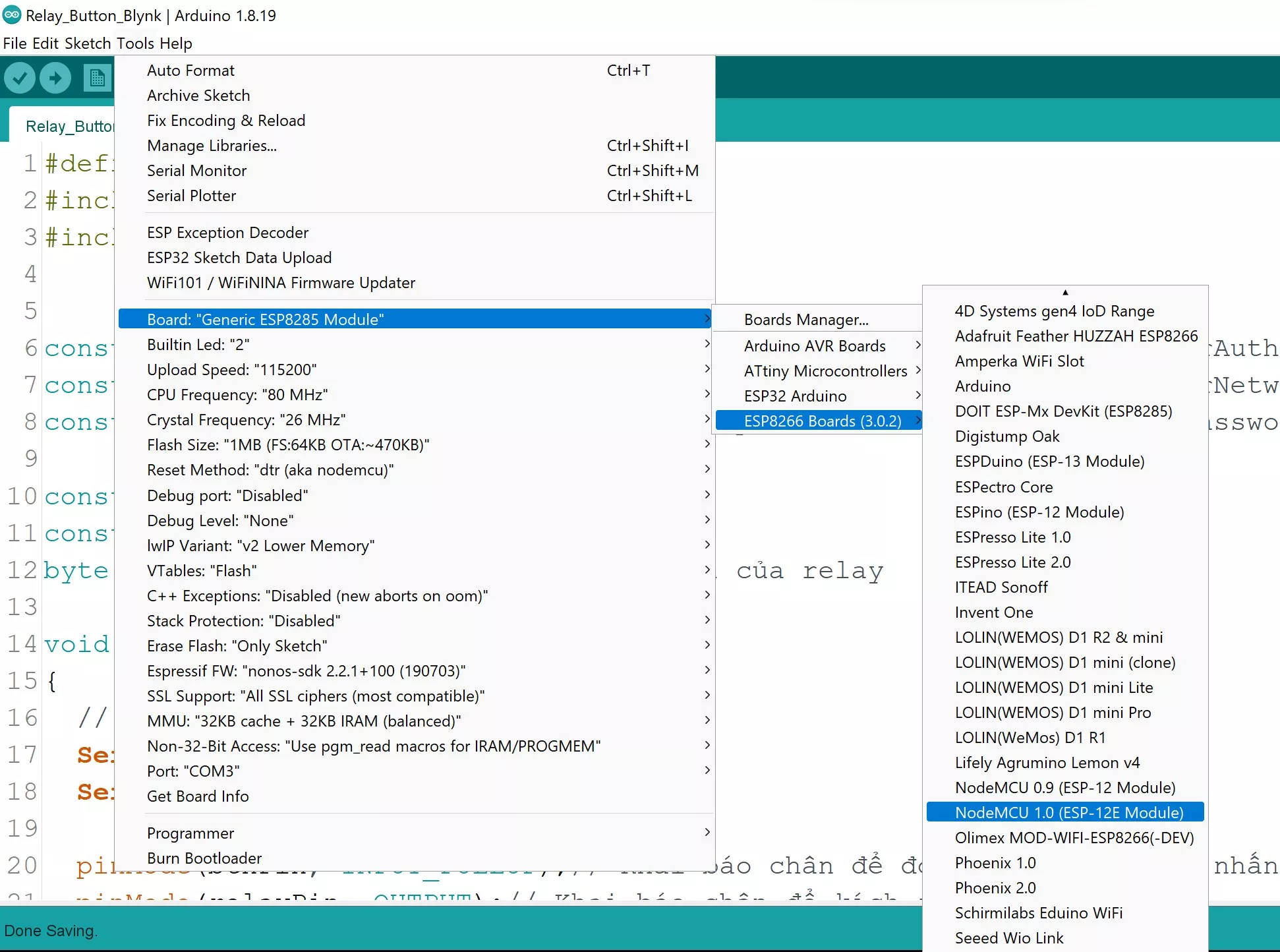The width and height of the screenshot is (1280, 952).
Task: Expand ATtiny Microcontrollers submenu
Action: click(819, 371)
